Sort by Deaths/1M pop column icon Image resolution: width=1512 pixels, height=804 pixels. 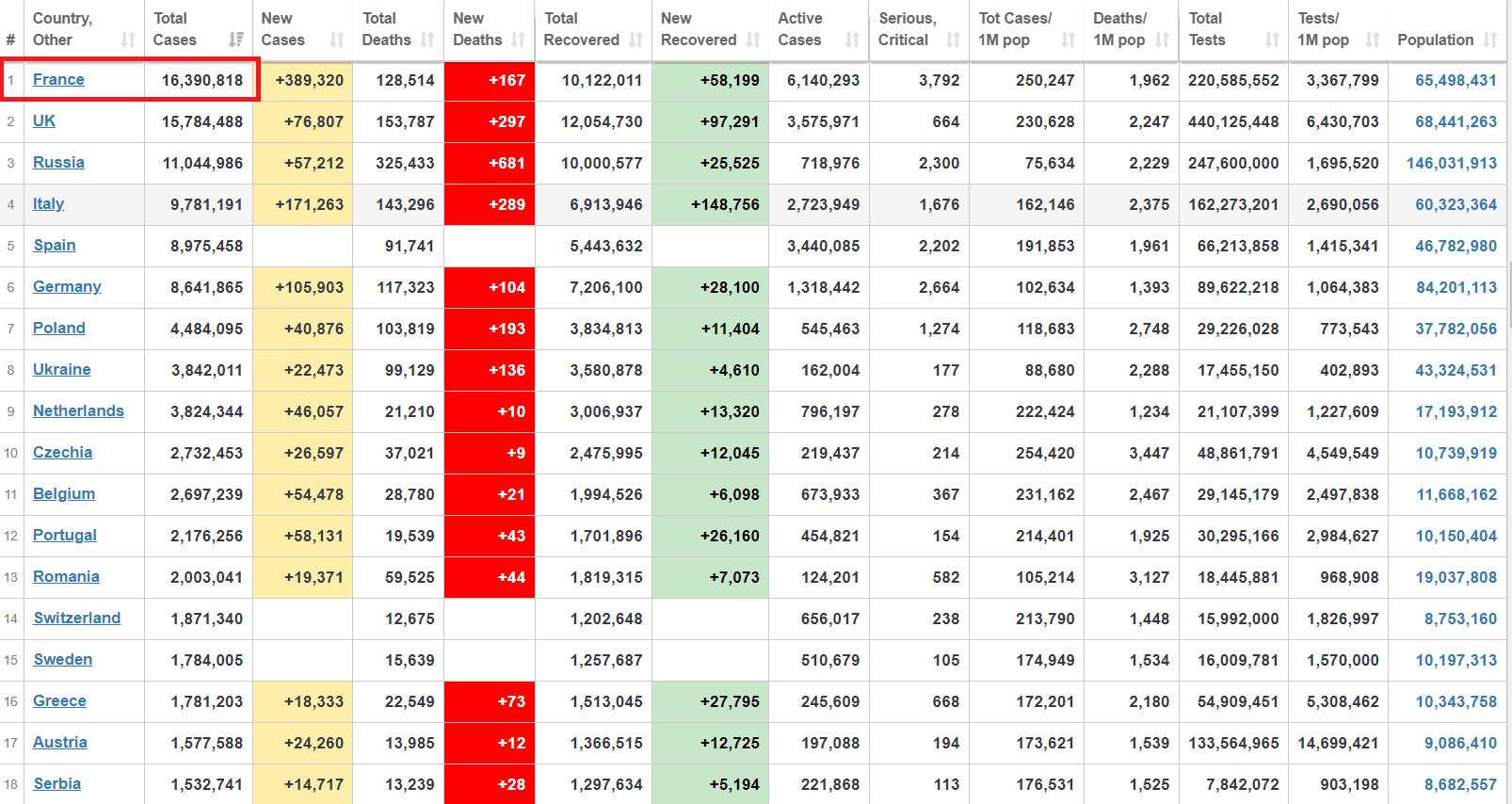[1163, 40]
